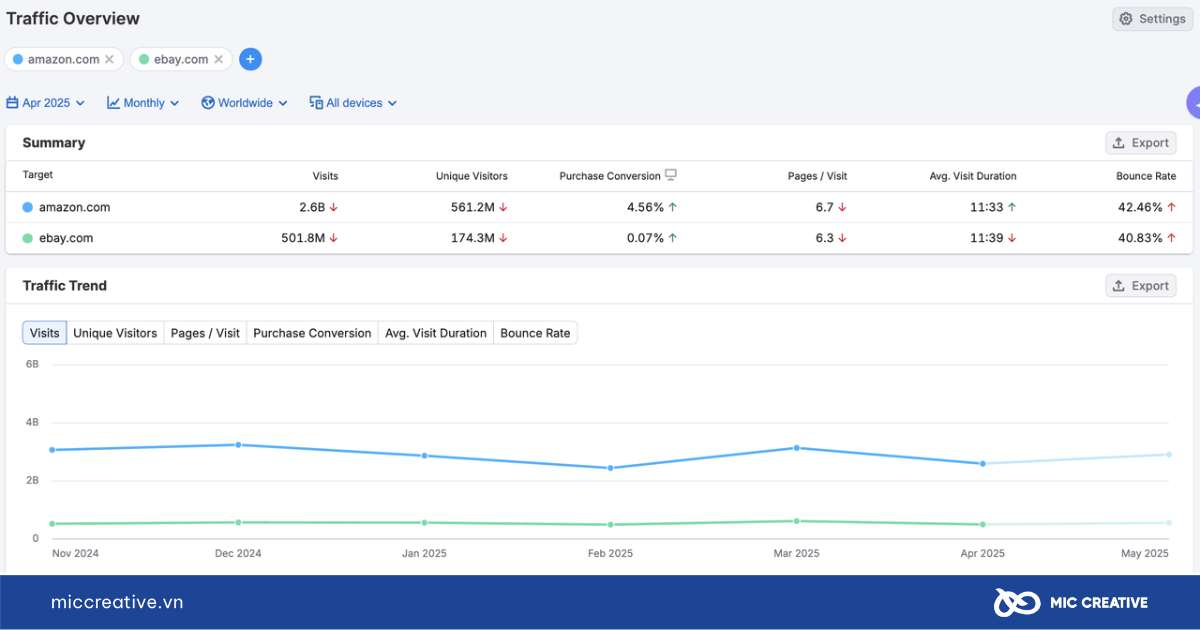Screen dimensions: 1200x630
Task: Add another domain with the blue plus button
Action: coord(250,59)
